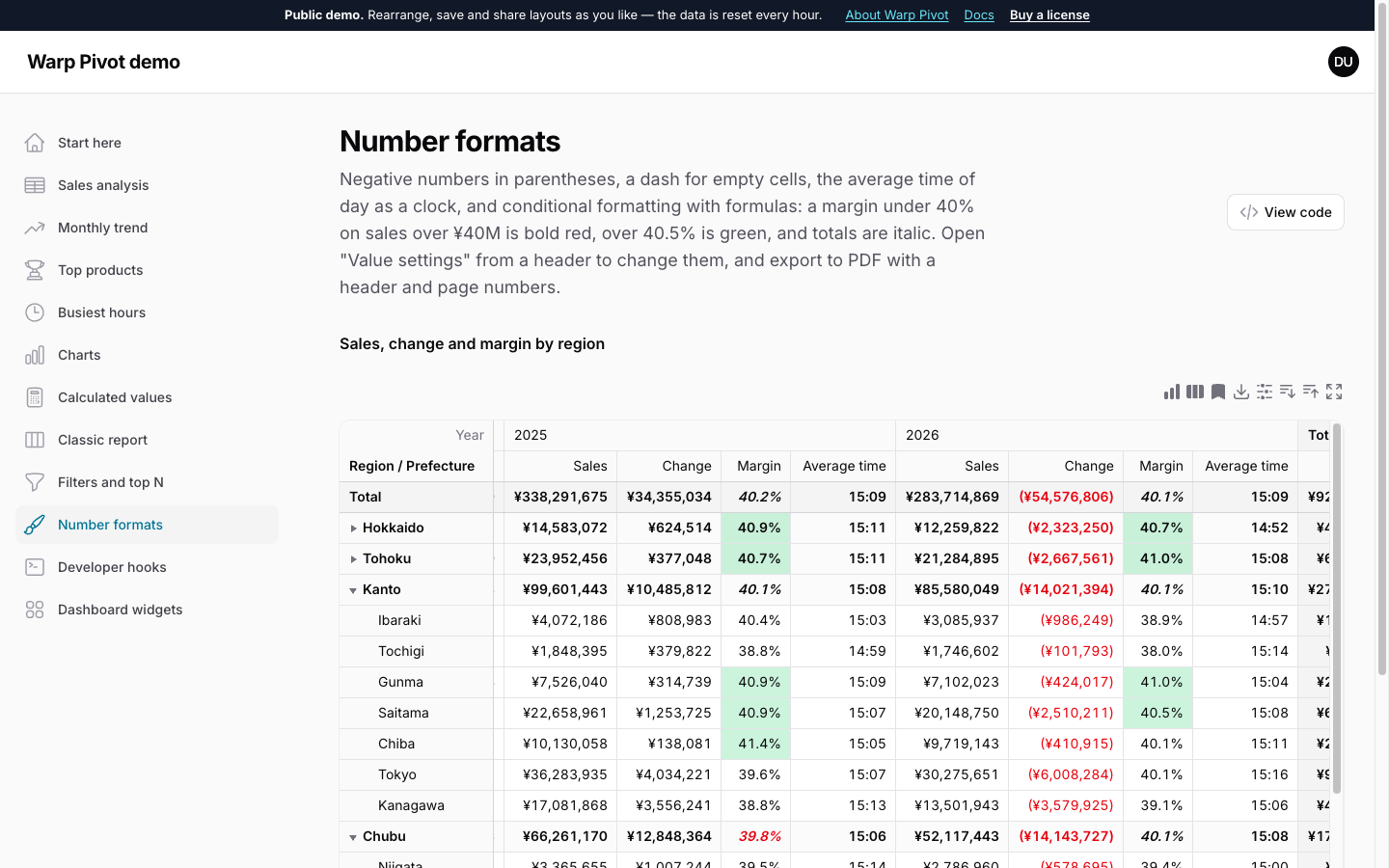Open the chart view toolbar icon
This screenshot has width=1389, height=868.
coord(1172,392)
